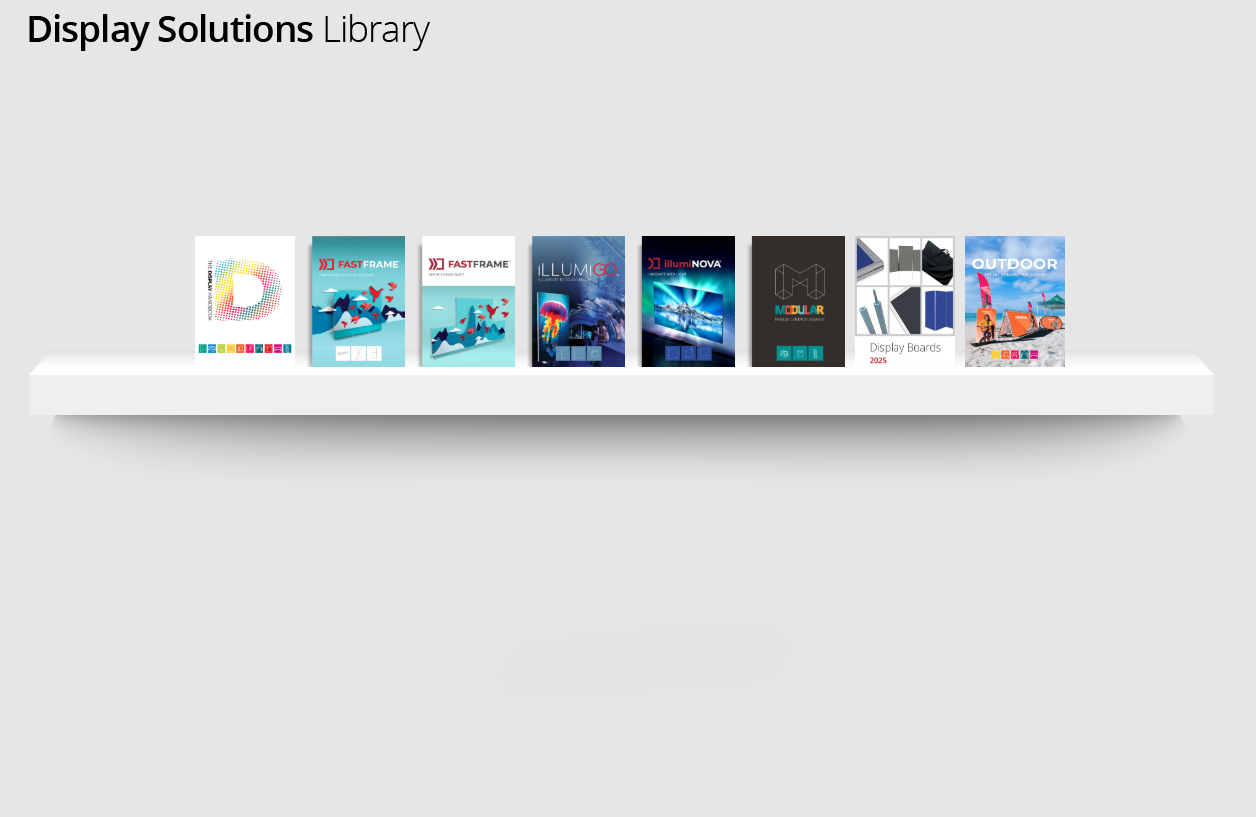The image size is (1256, 817).
Task: Open the Display Boards 2025 catalogue
Action: pyautogui.click(x=905, y=301)
